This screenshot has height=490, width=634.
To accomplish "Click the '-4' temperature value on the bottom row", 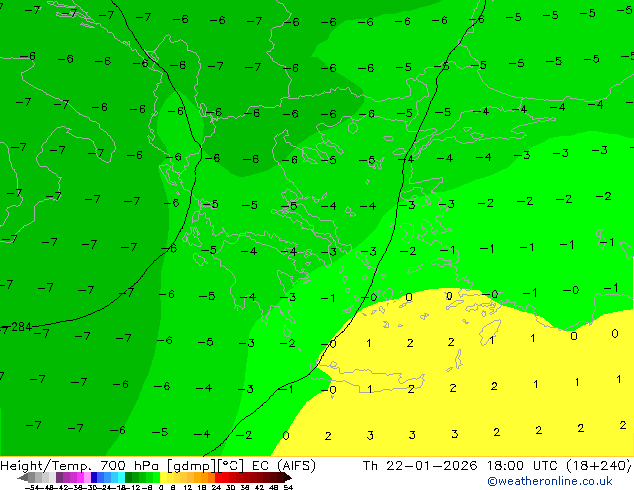I will tap(202, 434).
